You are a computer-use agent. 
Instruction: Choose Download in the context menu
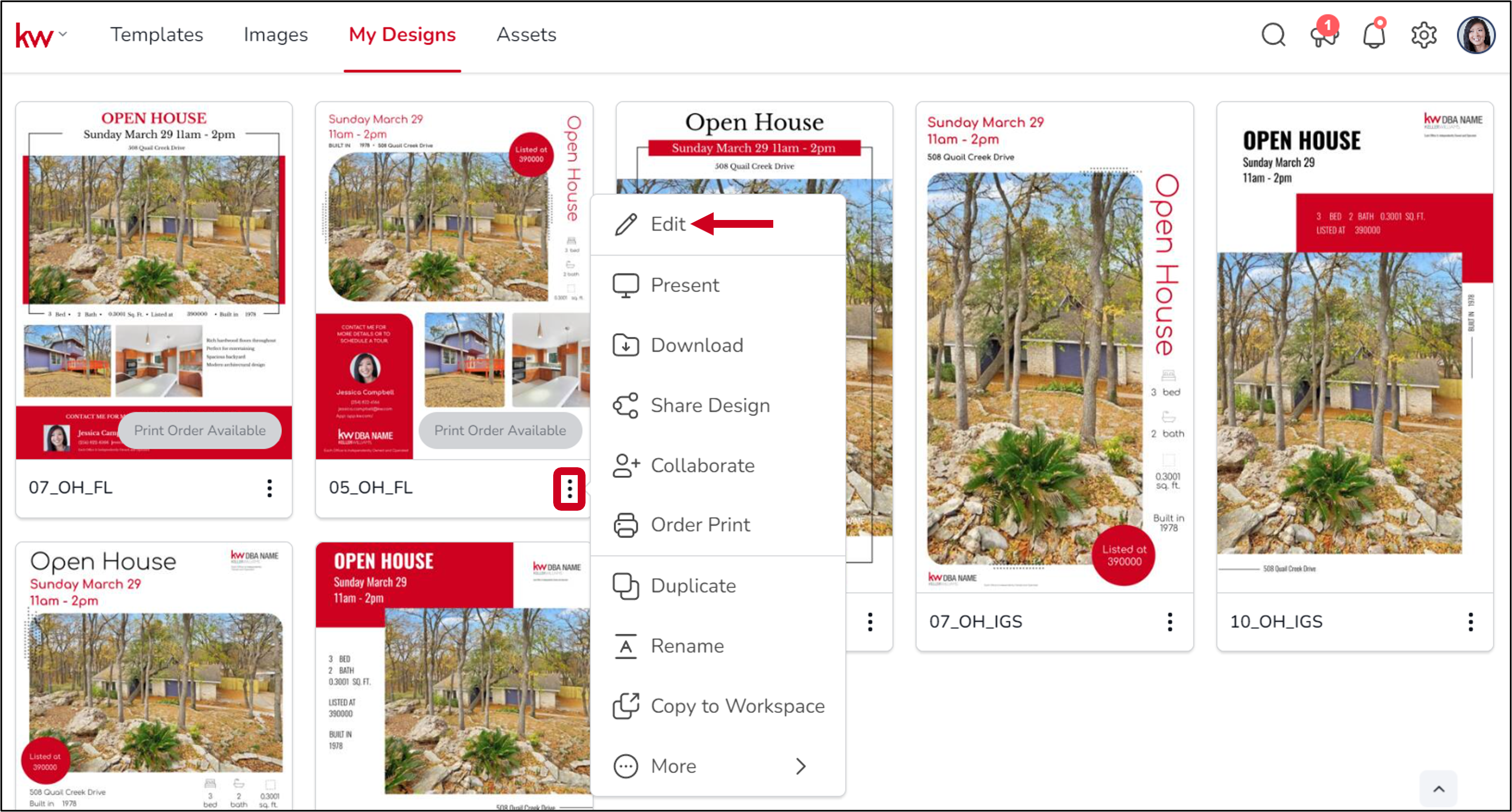point(696,345)
